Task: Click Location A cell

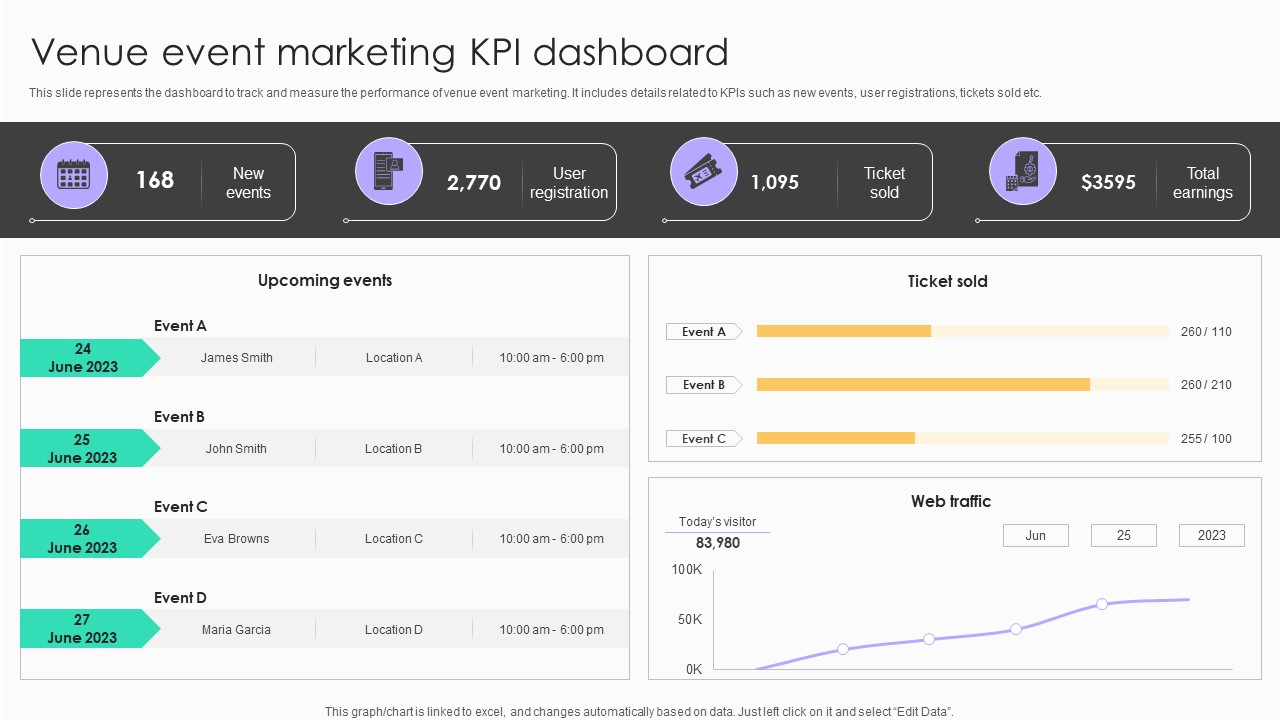Action: point(394,358)
